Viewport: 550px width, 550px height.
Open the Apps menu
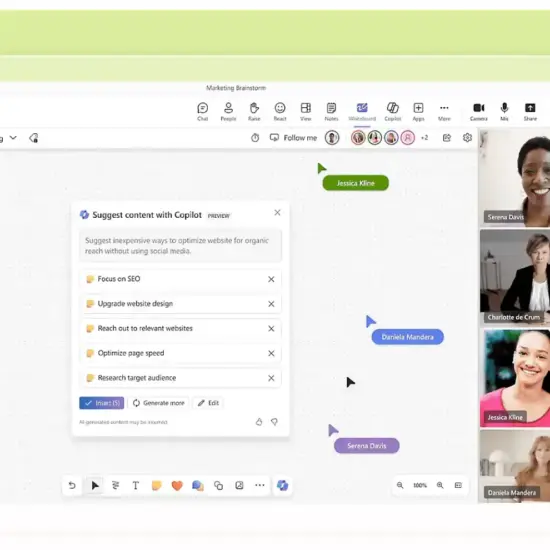418,112
